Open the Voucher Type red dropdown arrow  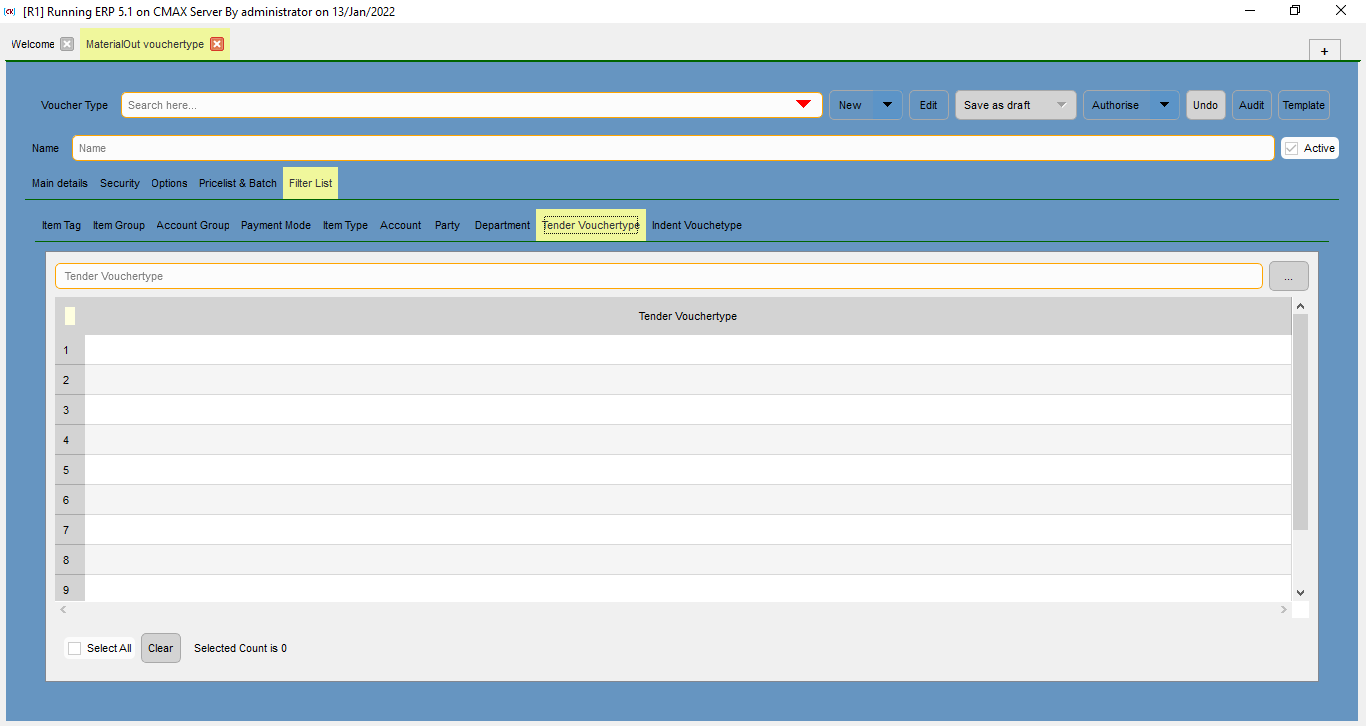(x=803, y=105)
